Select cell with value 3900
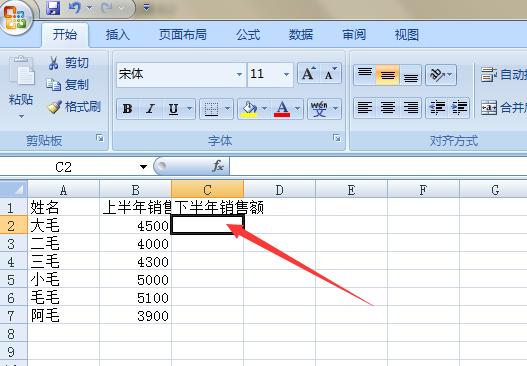Viewport: 527px width, 366px height. click(x=135, y=316)
